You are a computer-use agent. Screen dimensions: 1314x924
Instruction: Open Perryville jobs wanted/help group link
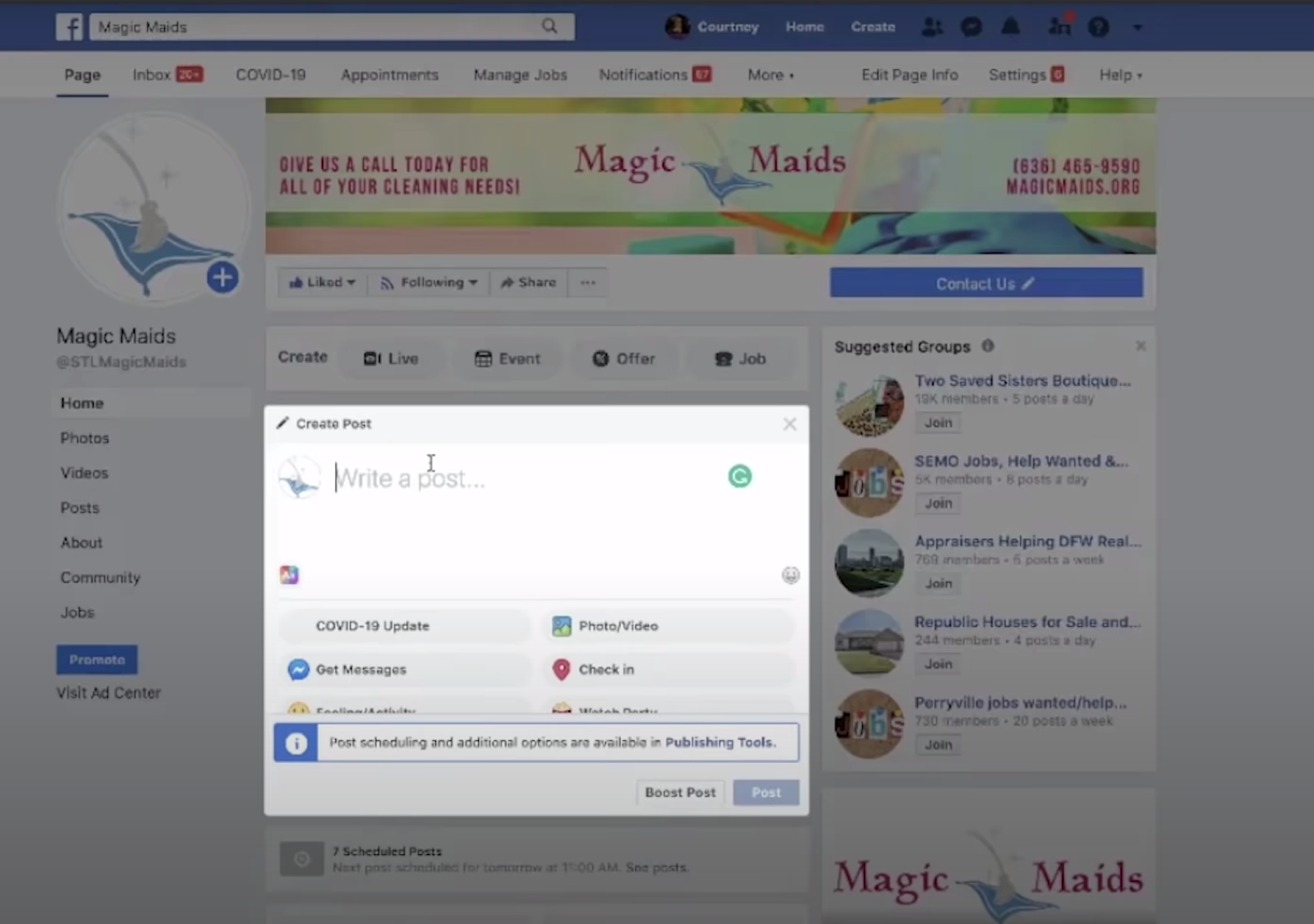point(1021,703)
